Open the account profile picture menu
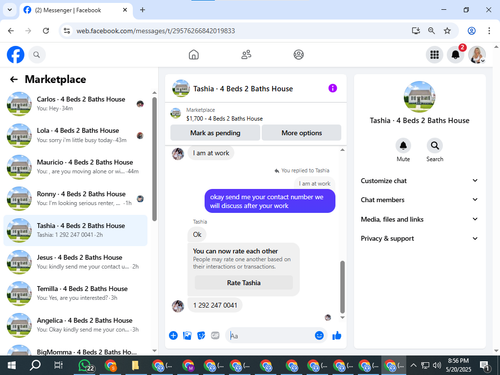 tap(477, 55)
